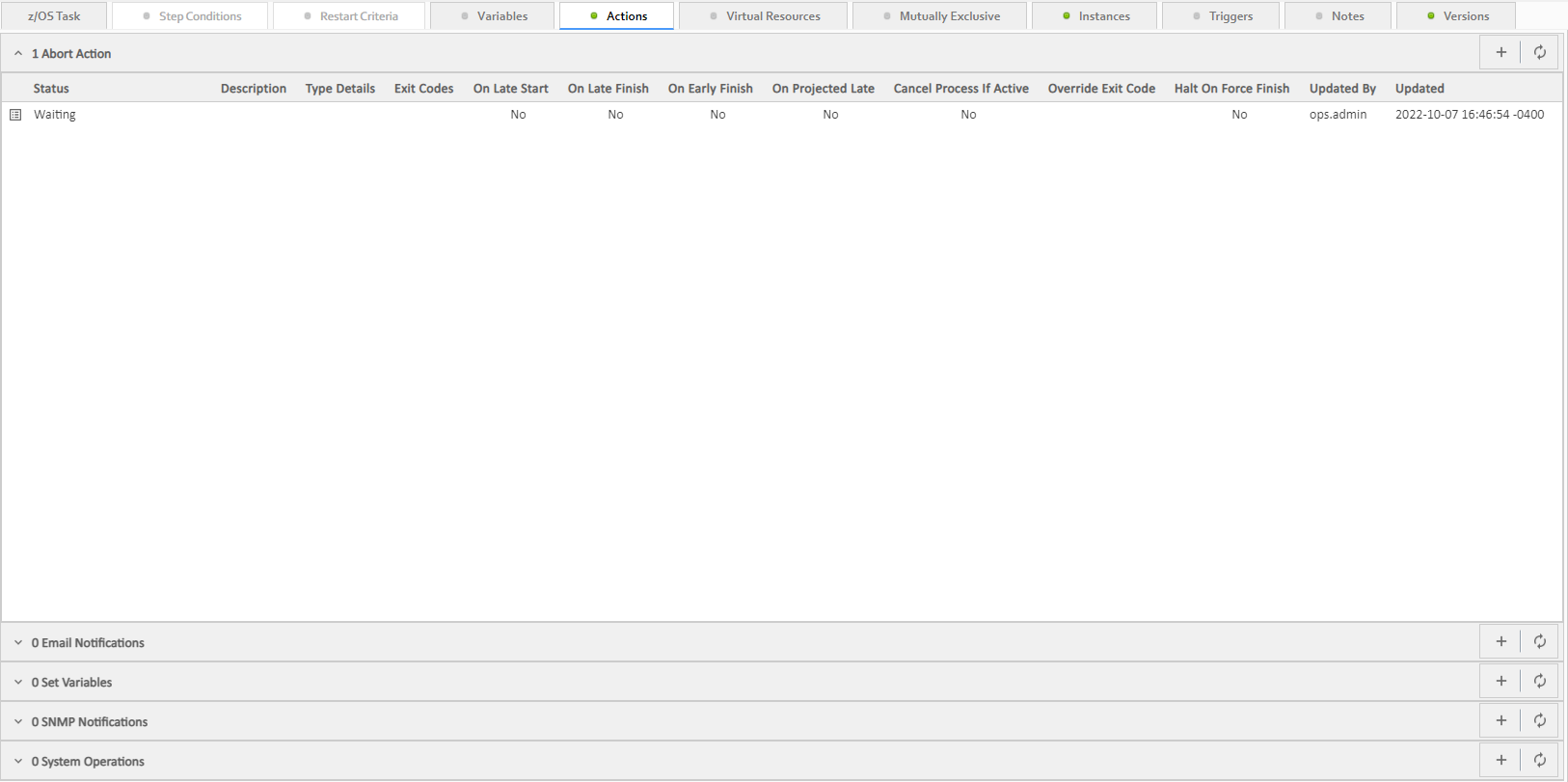Expand the System Operations section
Viewport: 1568px width, 782px height.
[18, 762]
